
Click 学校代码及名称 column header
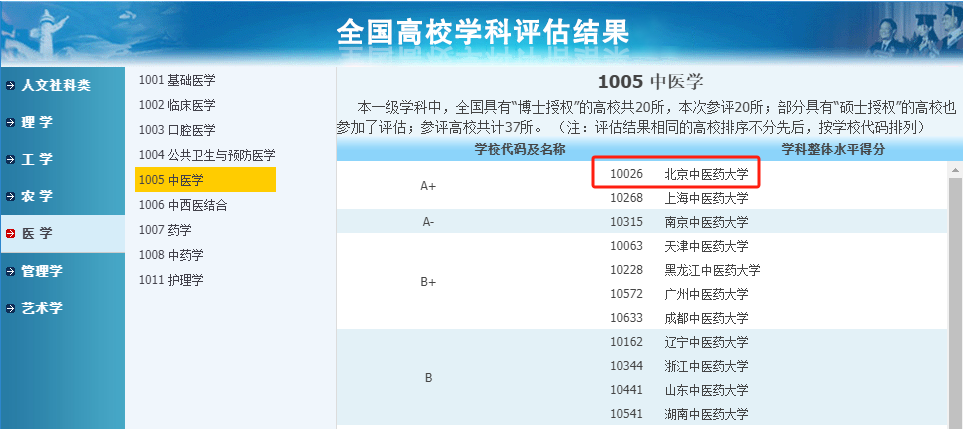520,150
